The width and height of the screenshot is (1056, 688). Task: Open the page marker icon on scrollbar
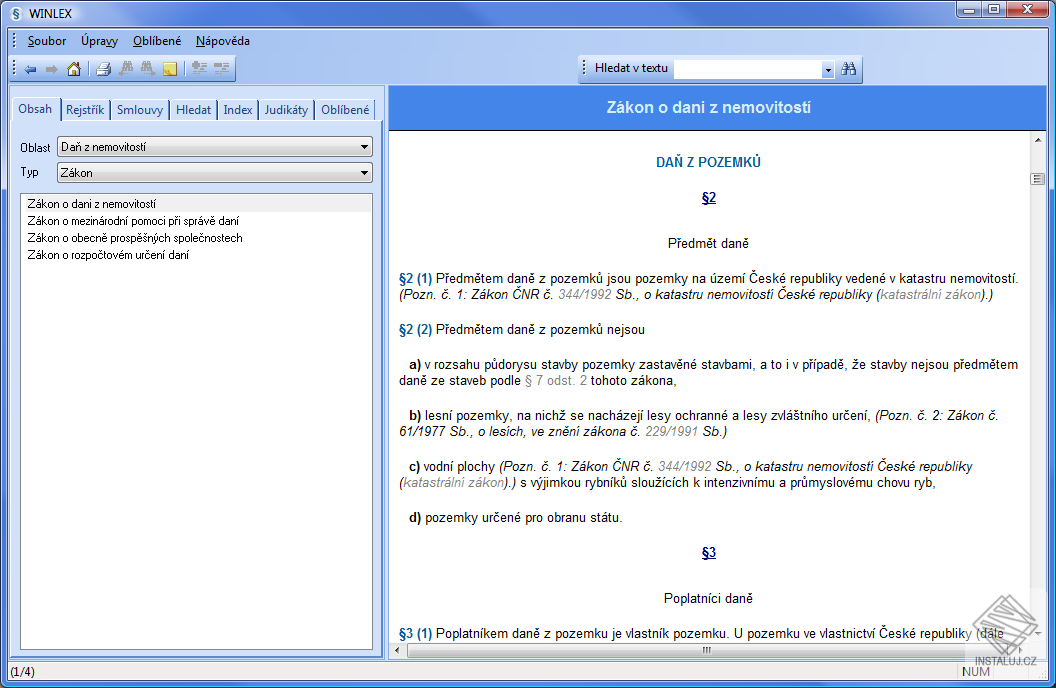click(1037, 179)
